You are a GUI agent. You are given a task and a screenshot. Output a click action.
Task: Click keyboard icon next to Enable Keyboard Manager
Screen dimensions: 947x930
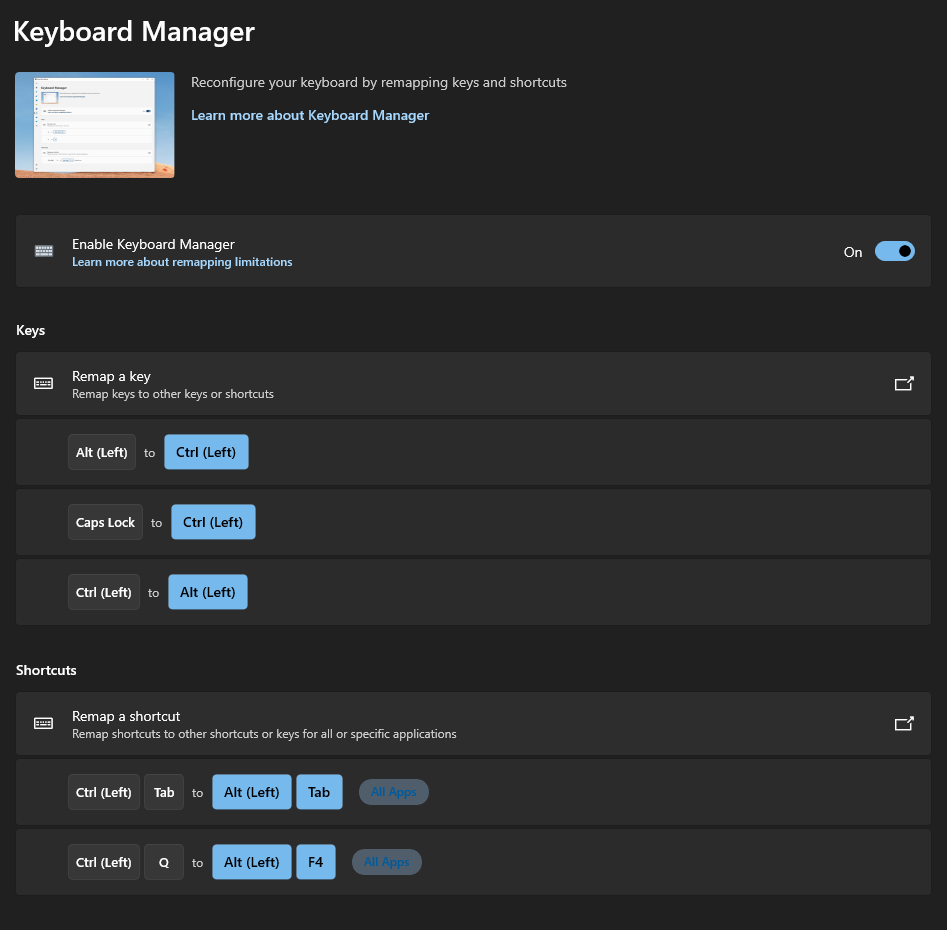point(43,251)
